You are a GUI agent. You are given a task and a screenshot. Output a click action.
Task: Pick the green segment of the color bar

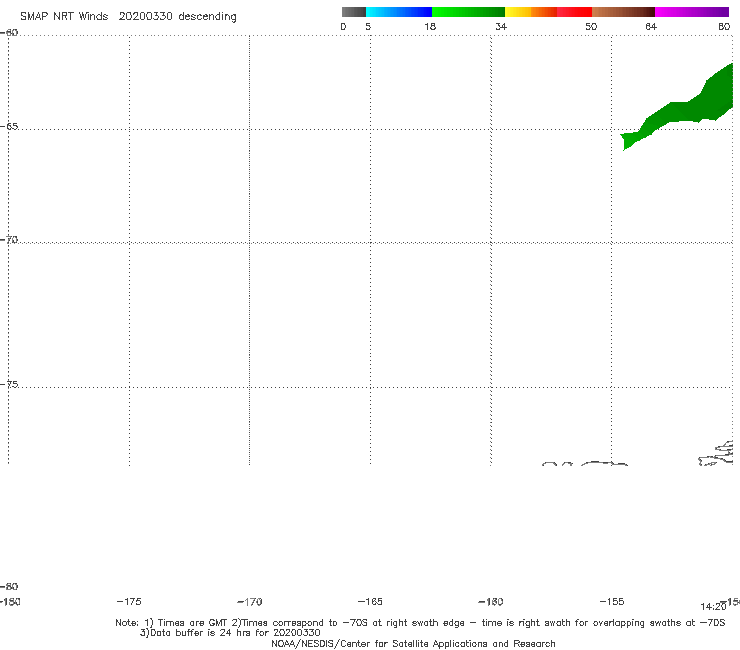click(x=468, y=12)
